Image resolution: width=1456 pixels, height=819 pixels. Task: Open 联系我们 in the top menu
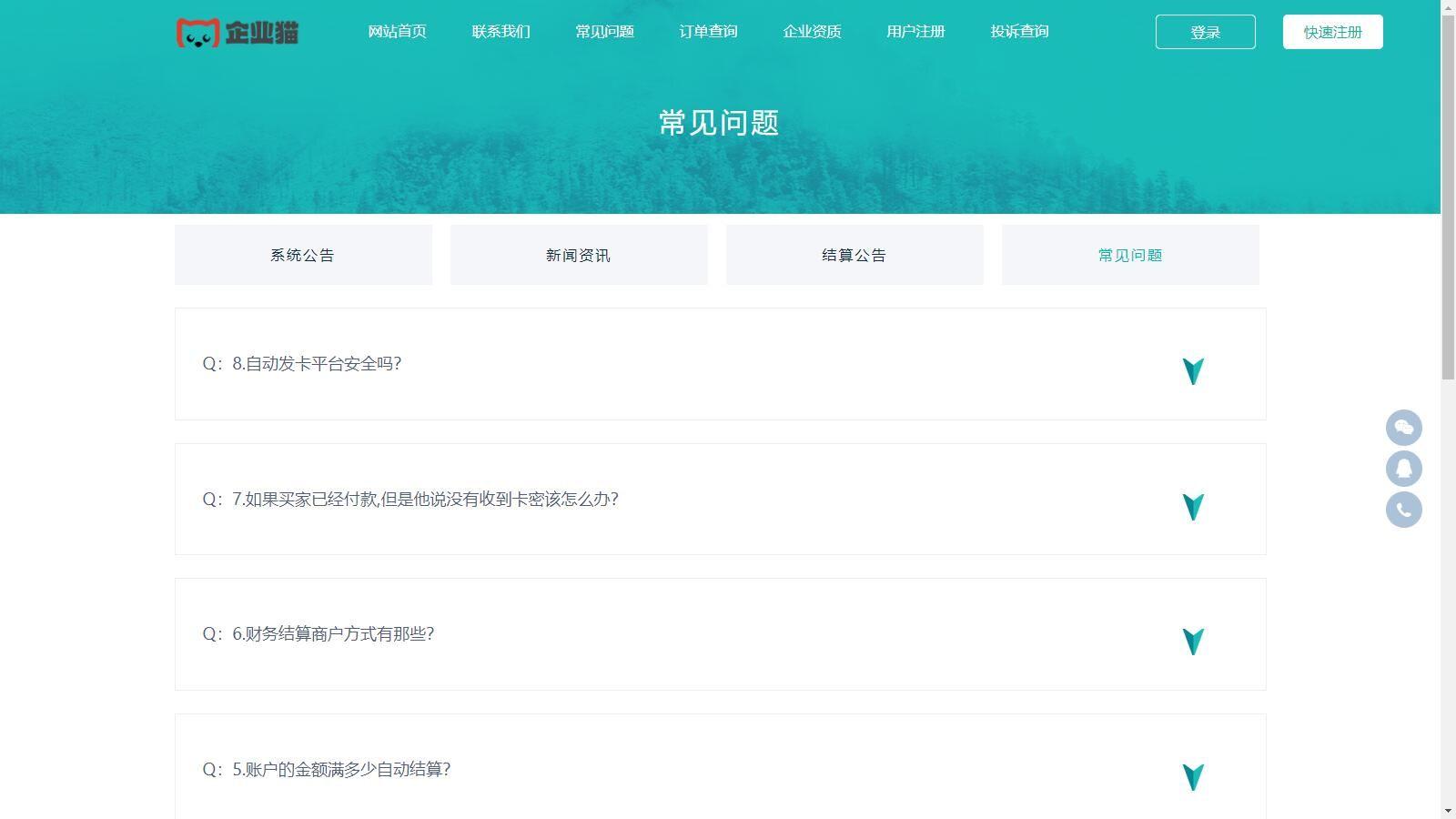coord(500,32)
